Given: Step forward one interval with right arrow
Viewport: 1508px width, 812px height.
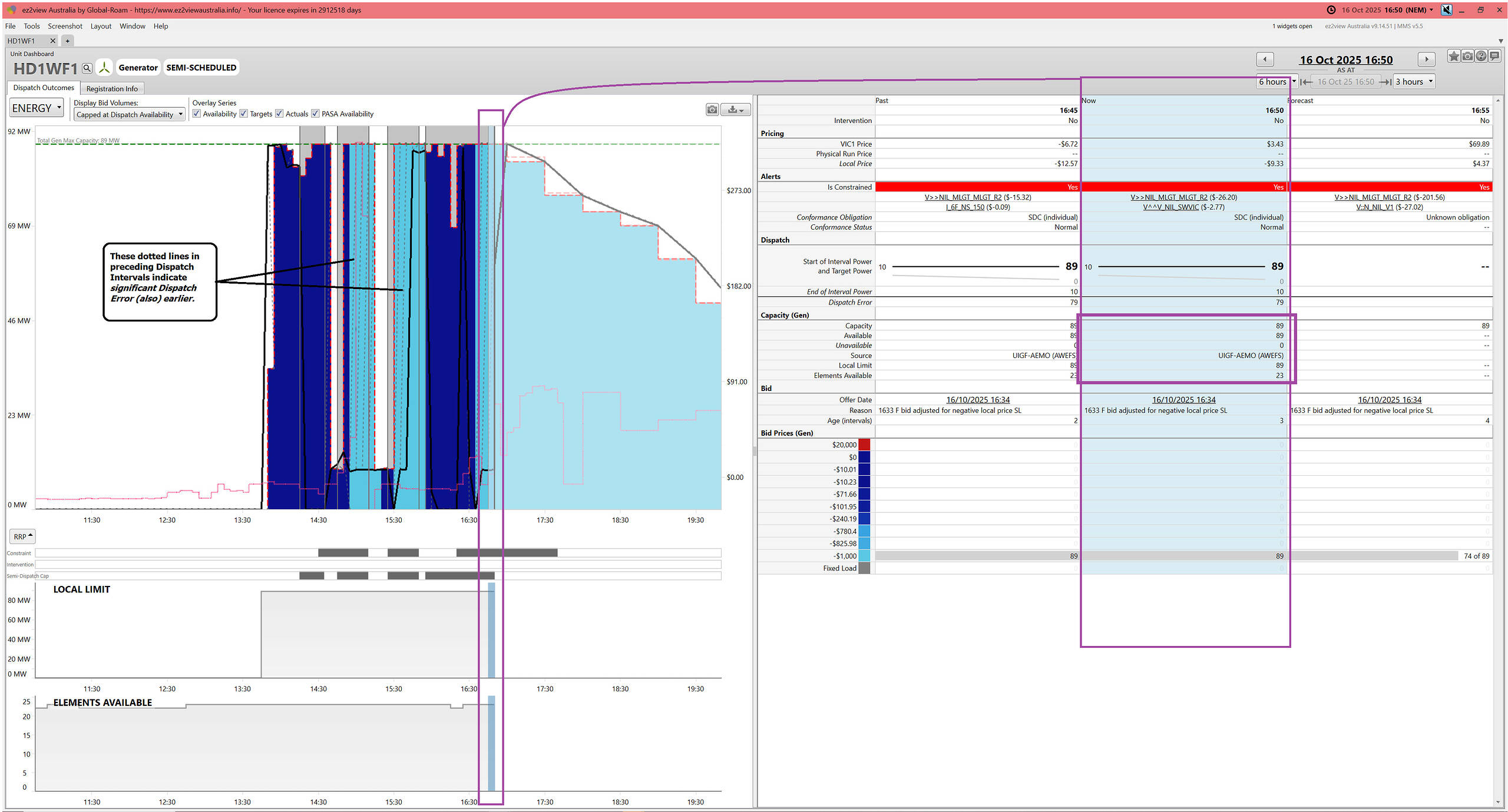Looking at the screenshot, I should (x=1426, y=59).
